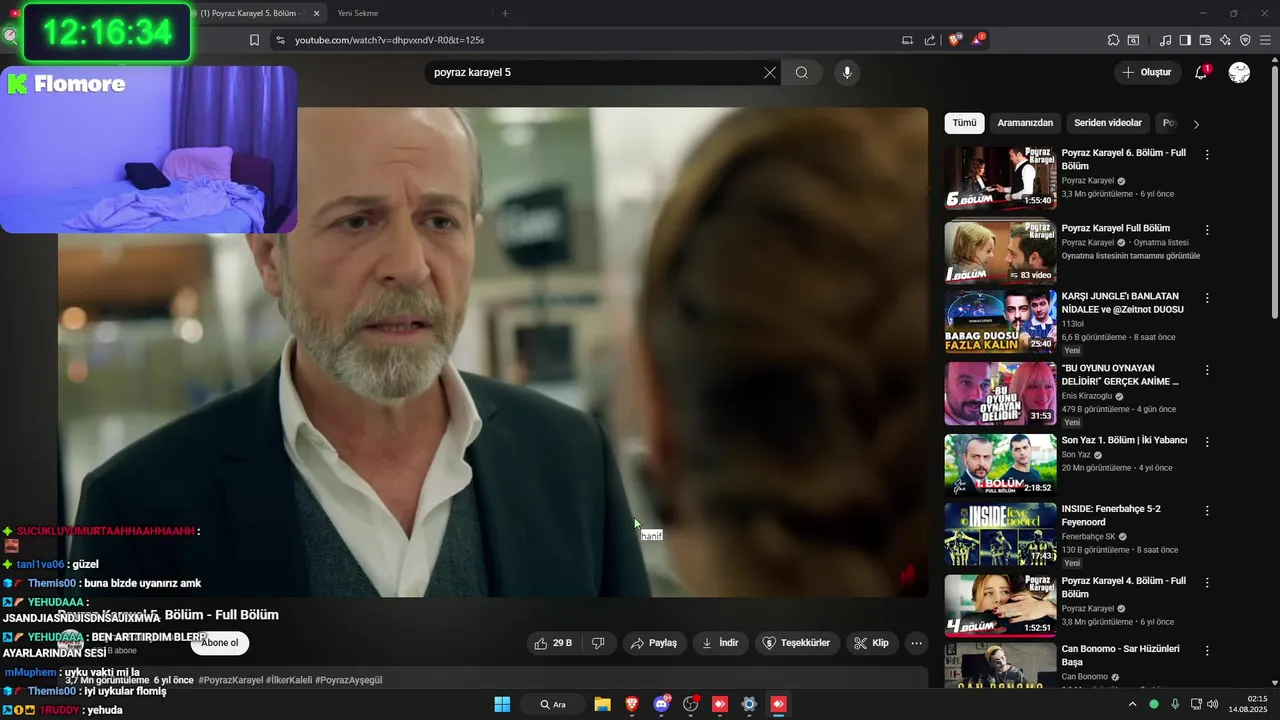This screenshot has height=720, width=1280.
Task: Open the YouTube account avatar menu
Action: pos(1239,72)
